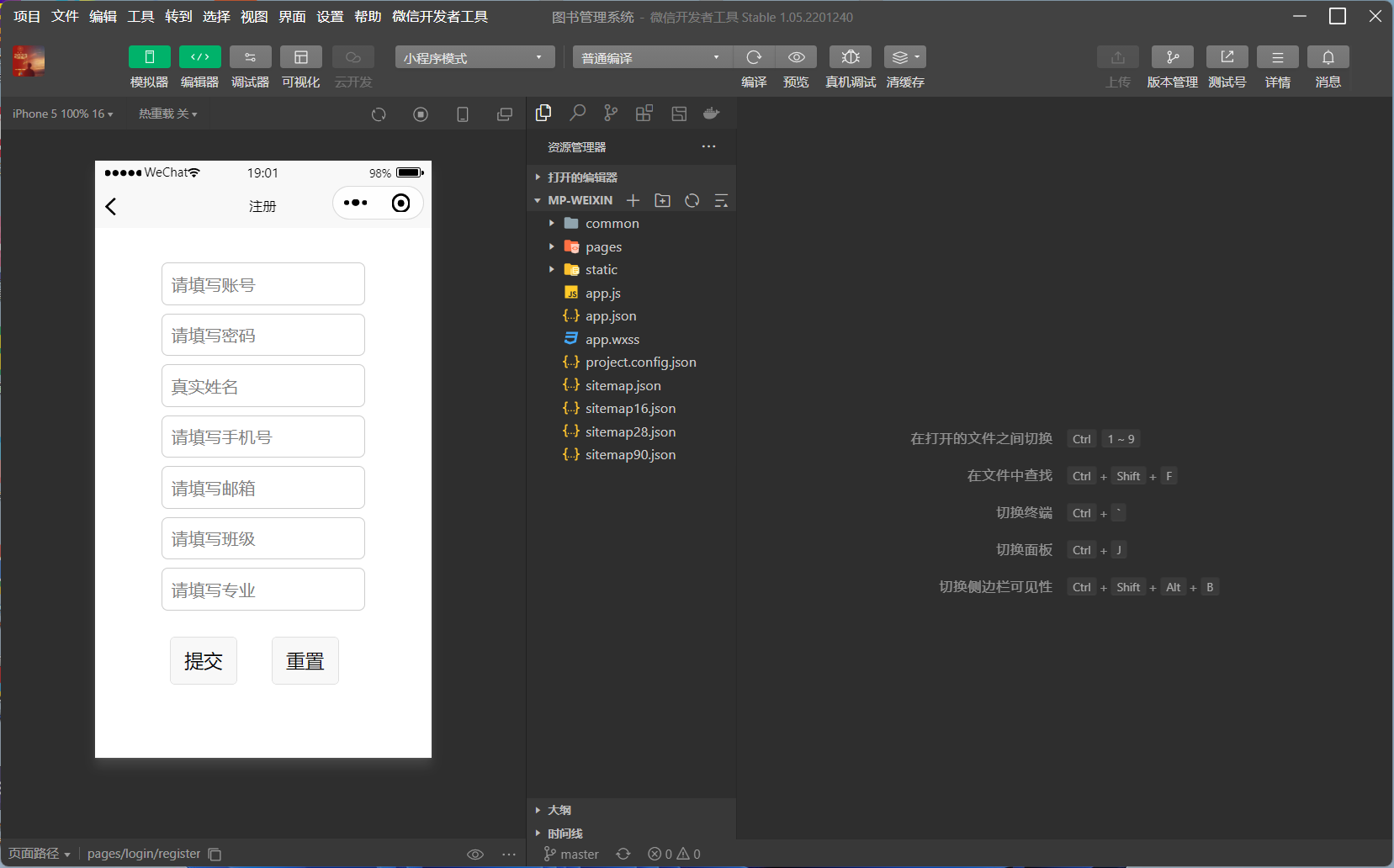Image resolution: width=1394 pixels, height=868 pixels.
Task: Open clear cache (清缓存) dropdown
Action: [905, 57]
